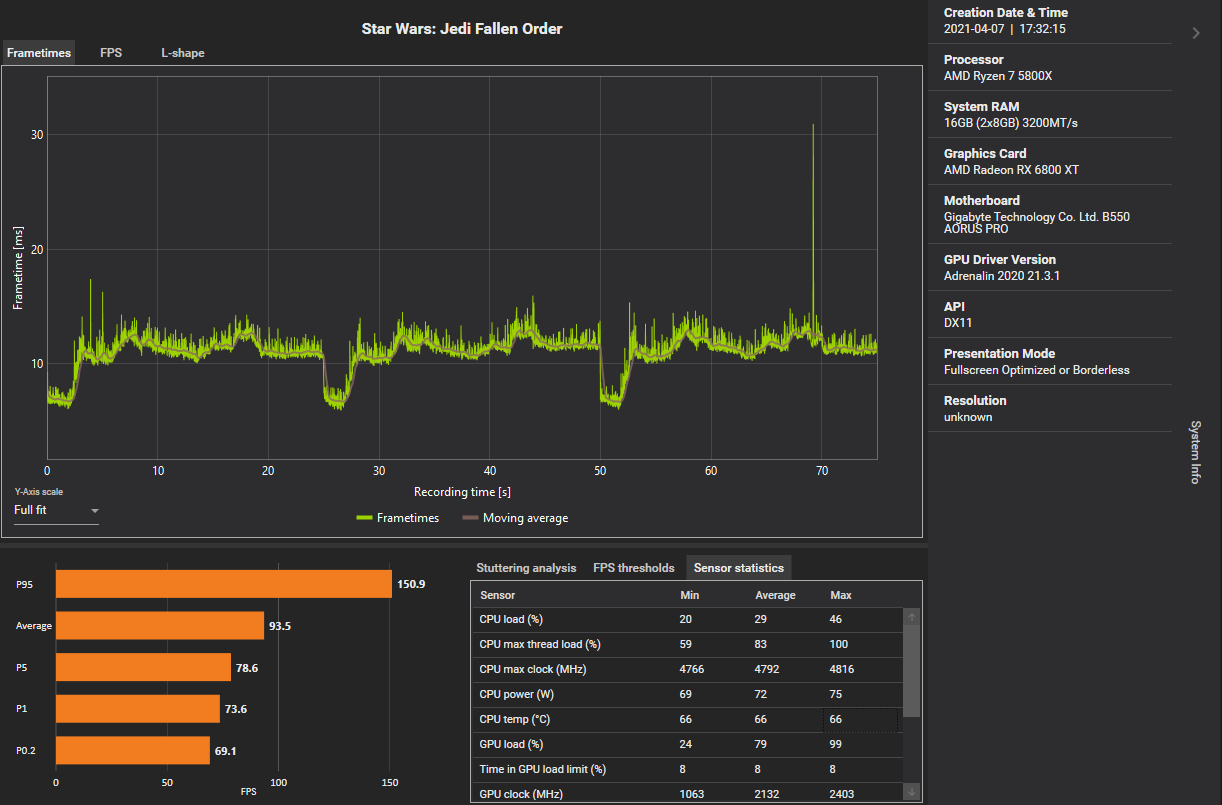Select the GPU load (%) row
This screenshot has width=1222, height=805.
687,745
